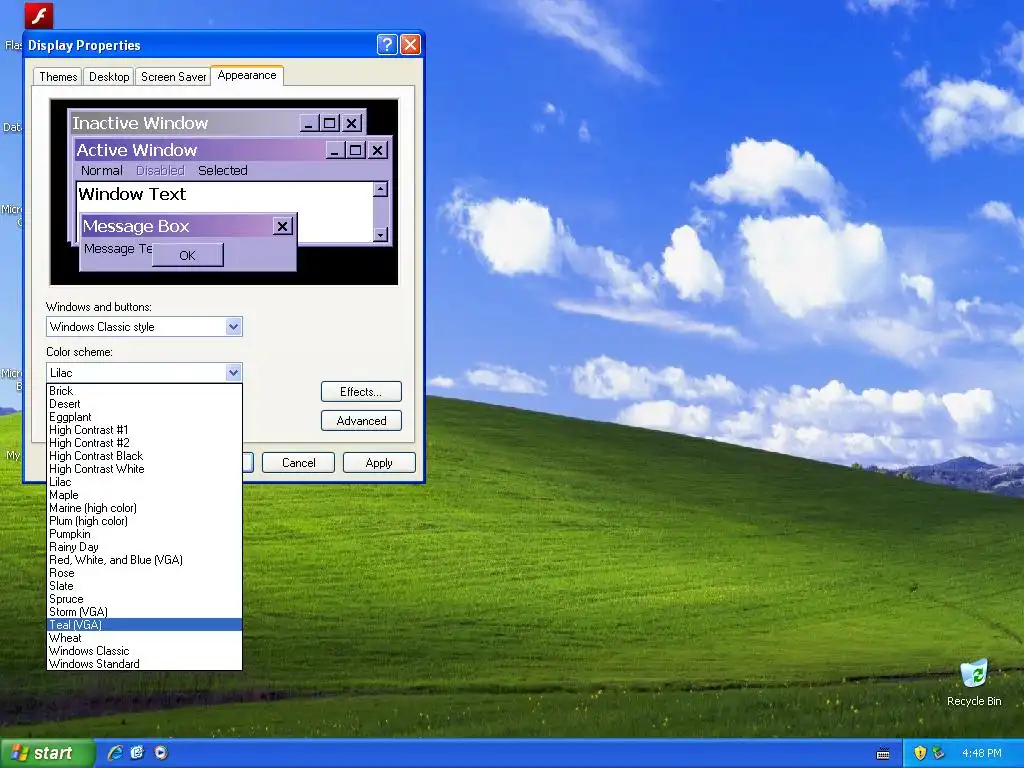This screenshot has width=1024, height=768.
Task: Launch Windows Media Player from quick launch
Action: [161, 753]
